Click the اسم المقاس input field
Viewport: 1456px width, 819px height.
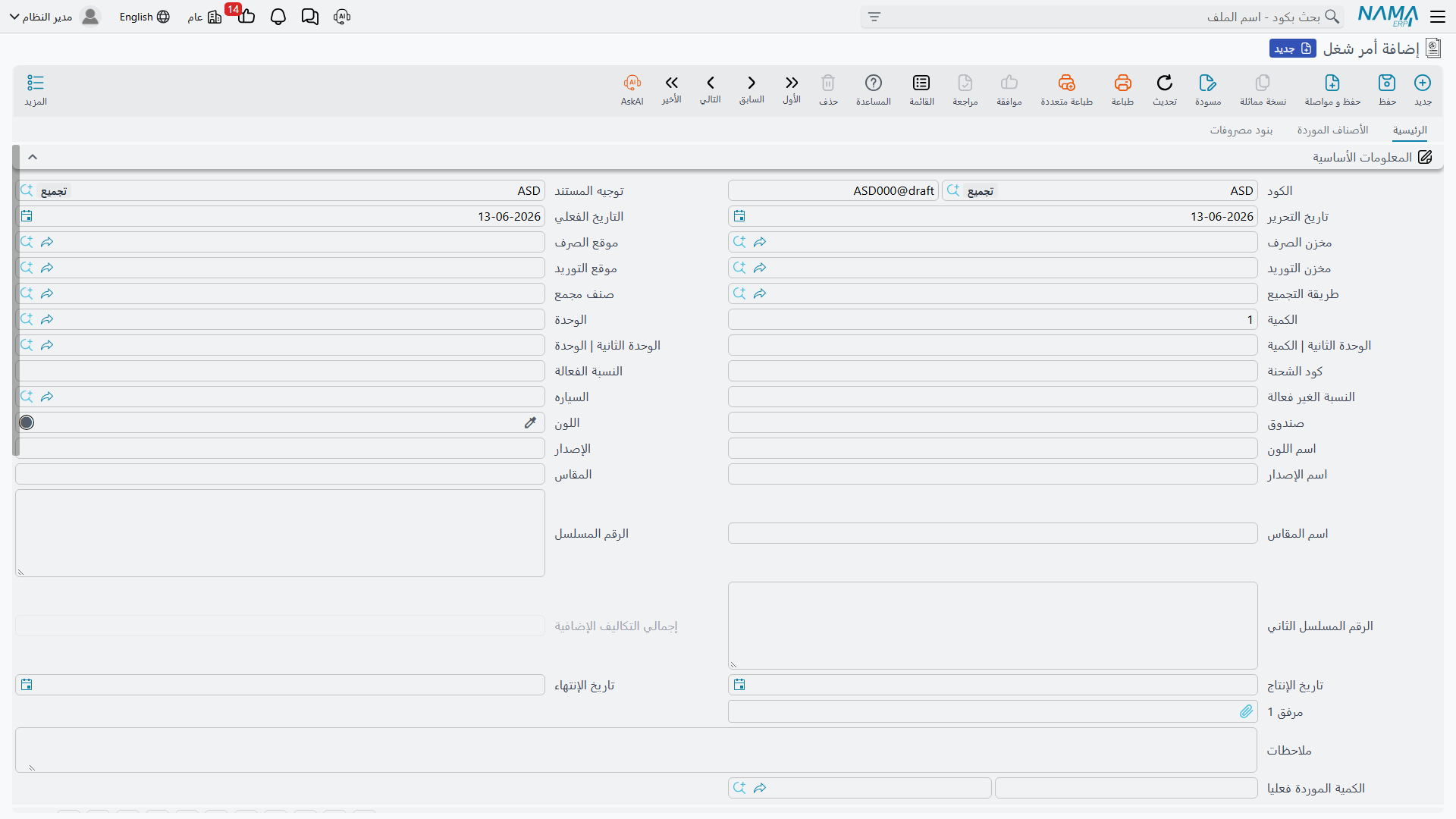(993, 534)
